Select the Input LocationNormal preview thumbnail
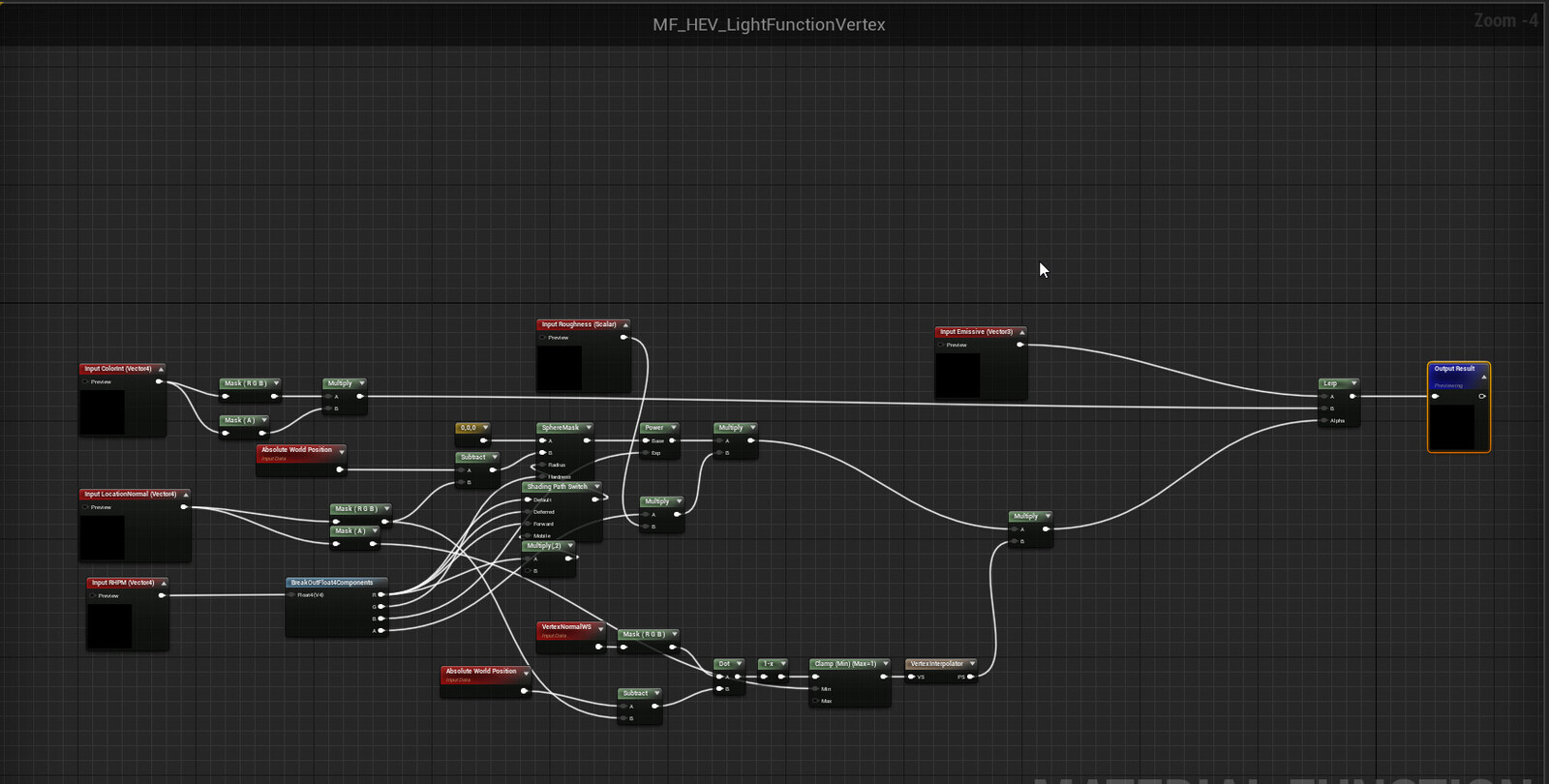This screenshot has width=1549, height=784. point(103,537)
